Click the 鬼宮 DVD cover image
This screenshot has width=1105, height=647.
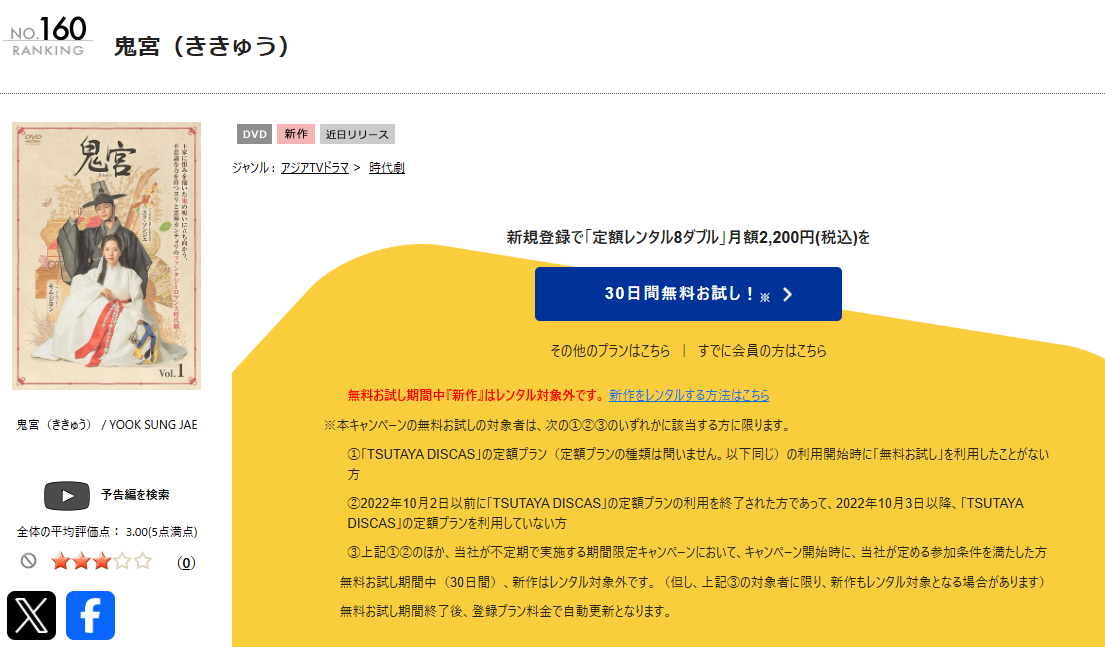click(x=106, y=255)
